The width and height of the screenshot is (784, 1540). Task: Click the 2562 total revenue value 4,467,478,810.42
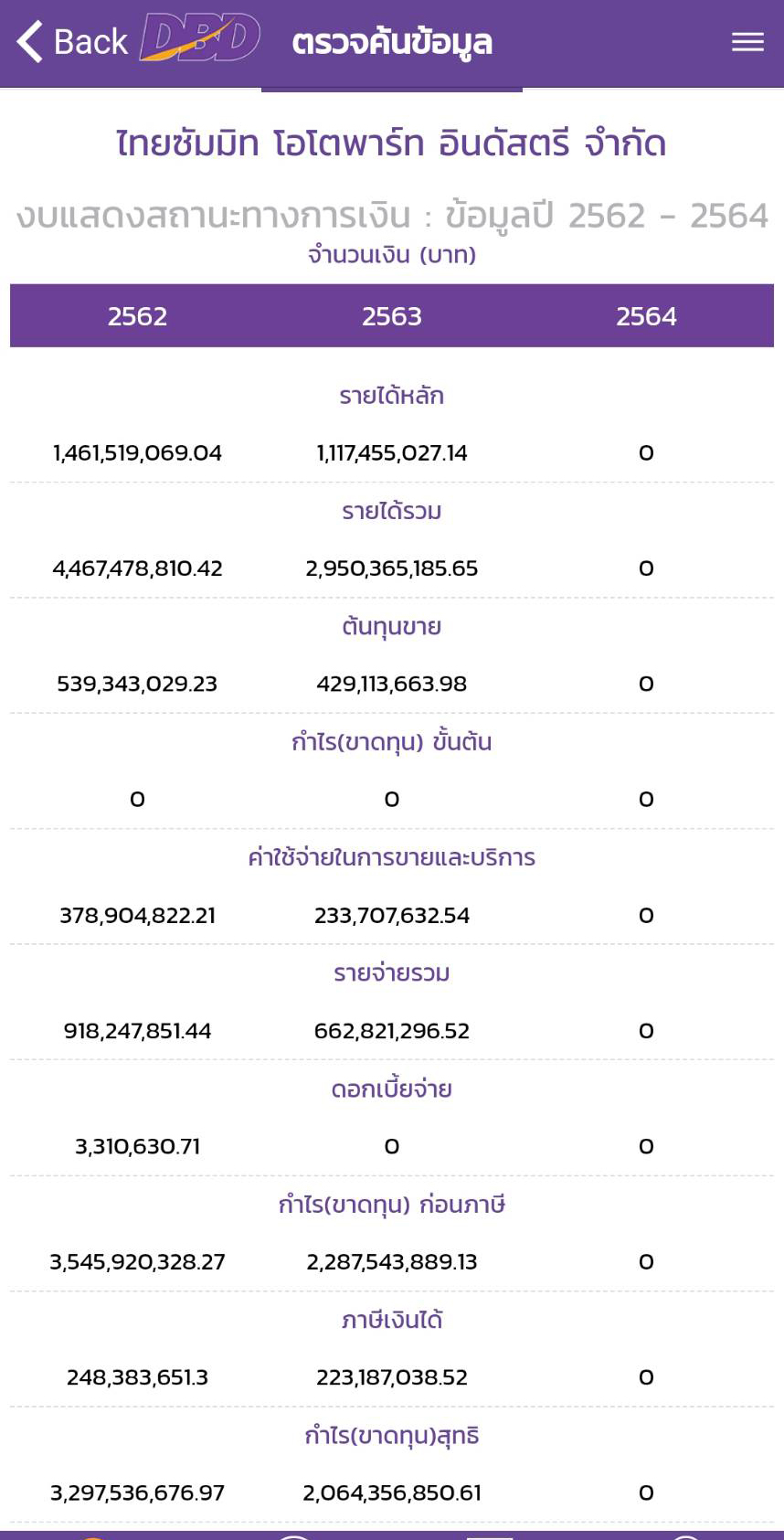click(137, 568)
